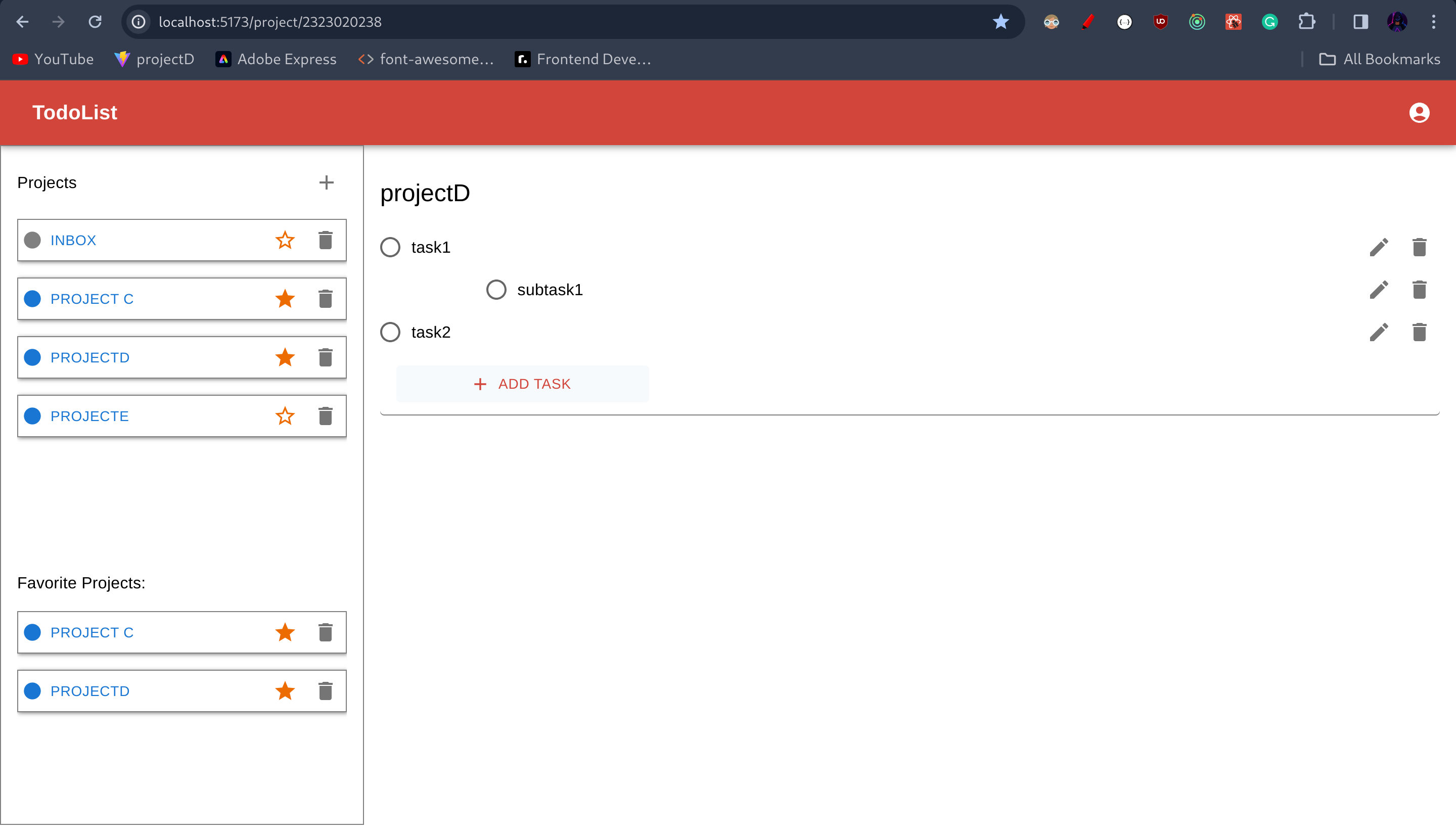1456x834 pixels.
Task: Star the PROJECTE project
Action: click(285, 416)
